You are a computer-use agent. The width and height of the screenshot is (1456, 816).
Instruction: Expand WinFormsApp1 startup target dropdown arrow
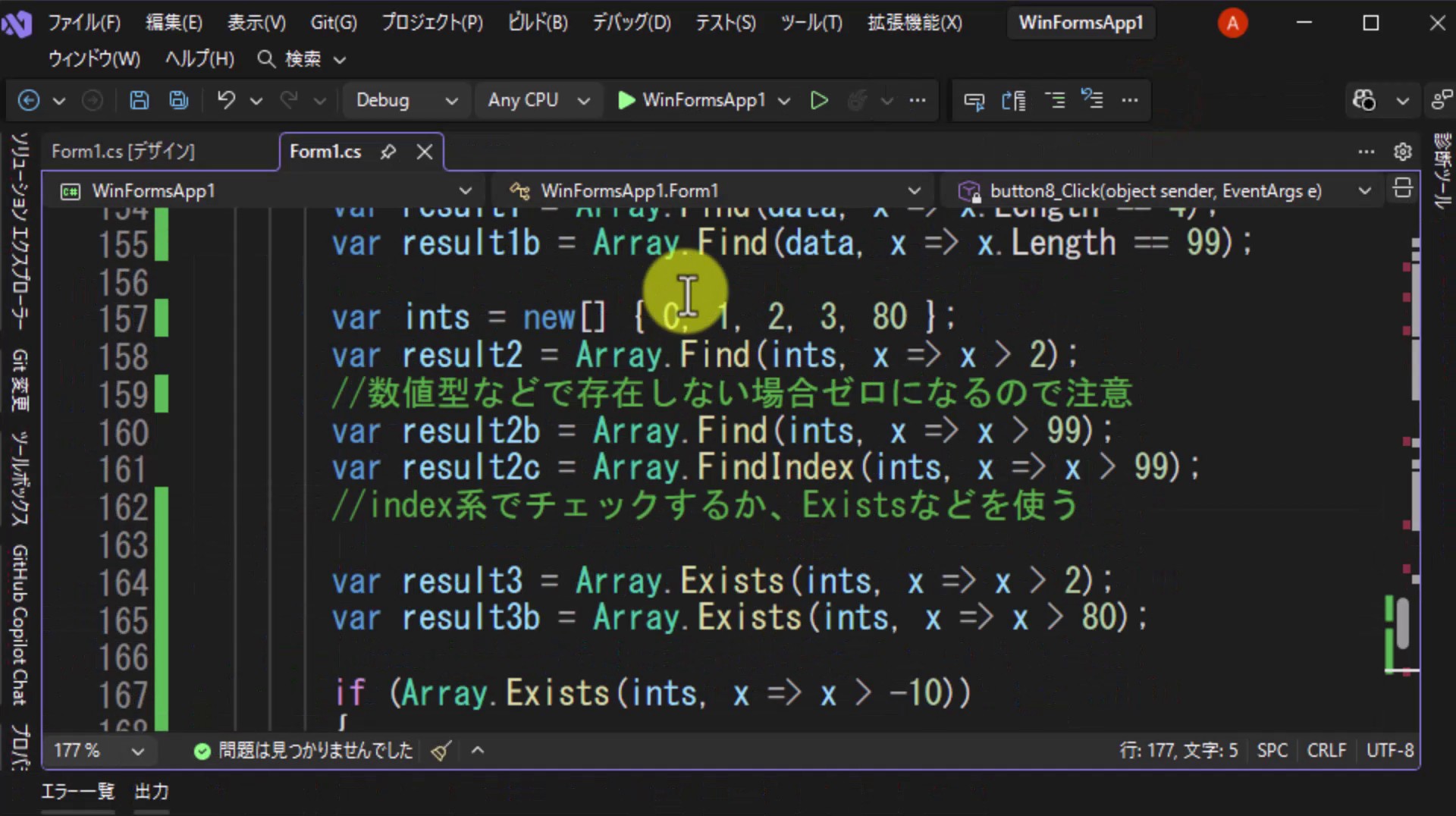point(784,100)
